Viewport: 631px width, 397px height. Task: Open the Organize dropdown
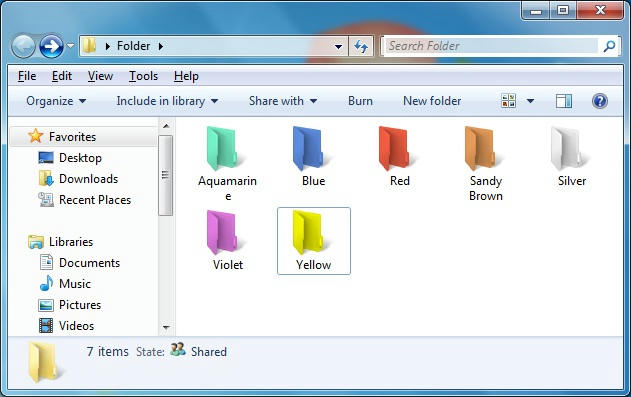pos(56,101)
